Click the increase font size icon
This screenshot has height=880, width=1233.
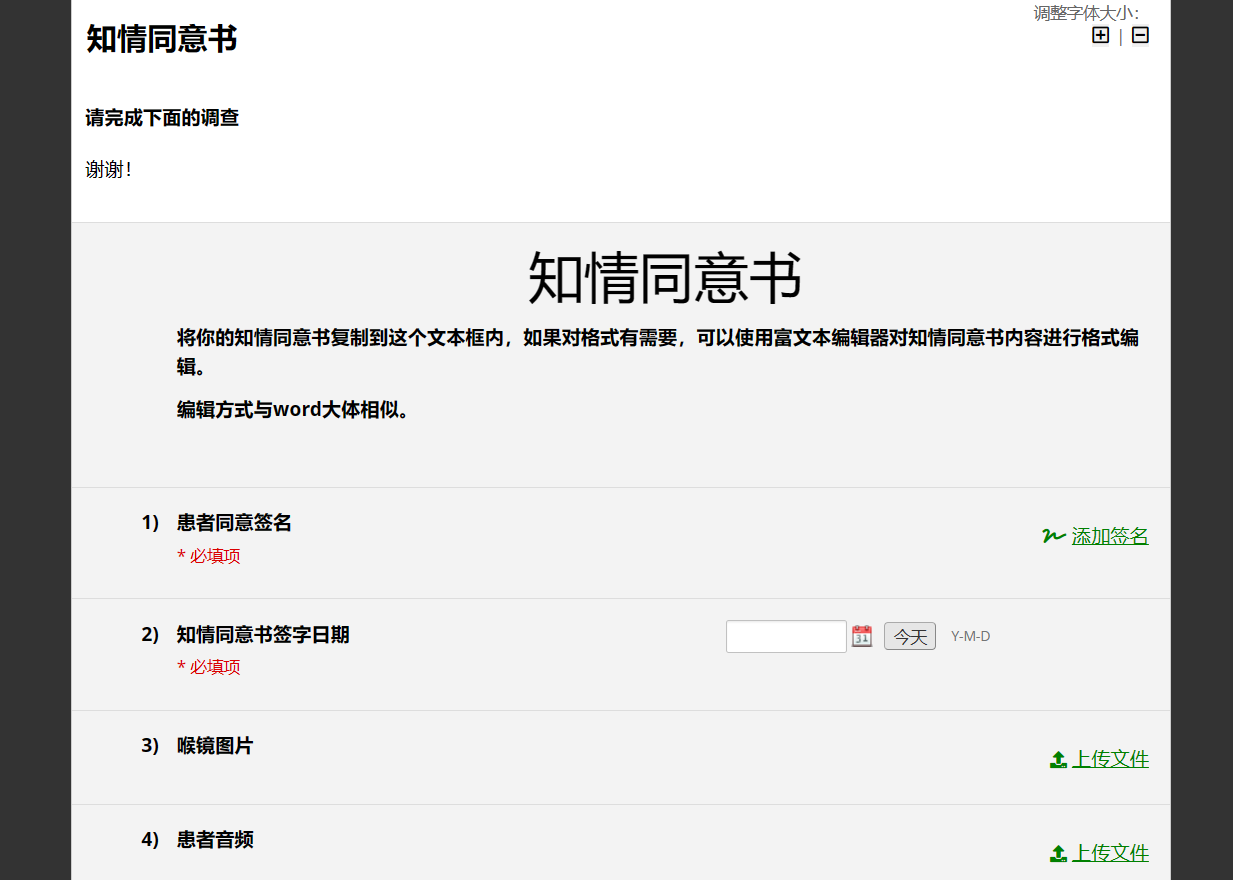point(1100,34)
